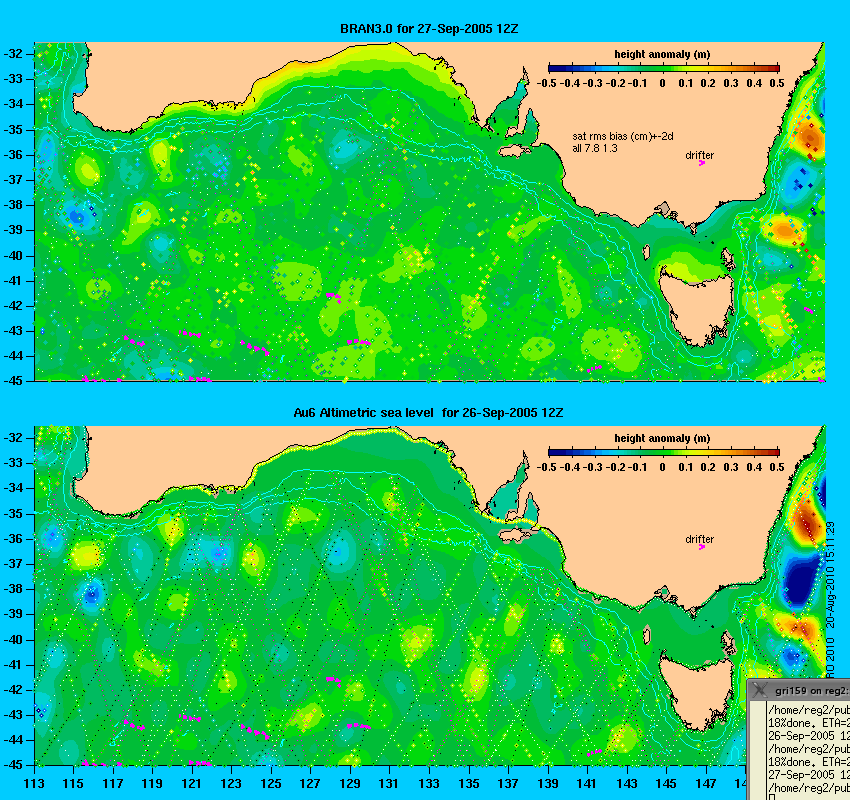Click longitude label '145' on the x-axis
850x800 pixels.
pos(666,784)
